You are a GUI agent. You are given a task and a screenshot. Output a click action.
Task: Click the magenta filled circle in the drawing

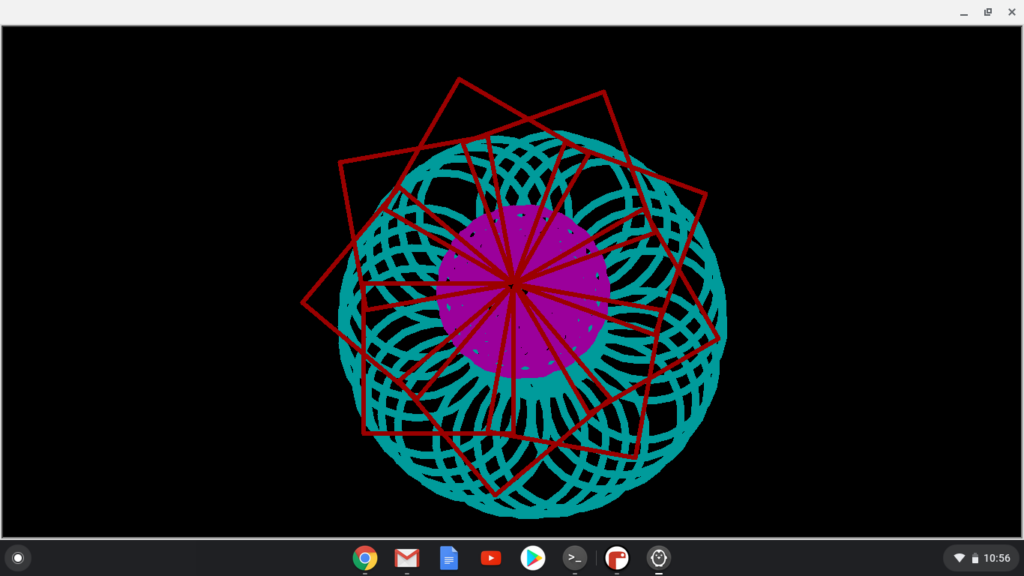523,292
